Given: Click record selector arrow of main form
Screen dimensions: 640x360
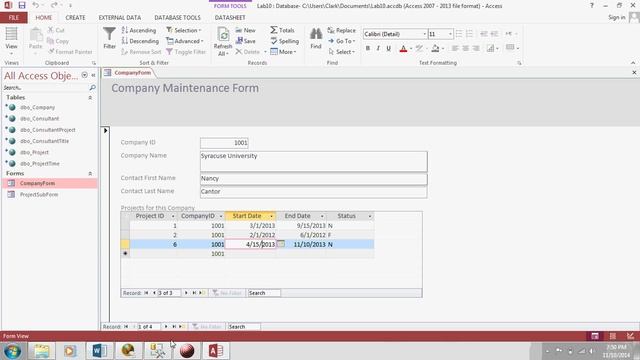Looking at the screenshot, I should (105, 130).
